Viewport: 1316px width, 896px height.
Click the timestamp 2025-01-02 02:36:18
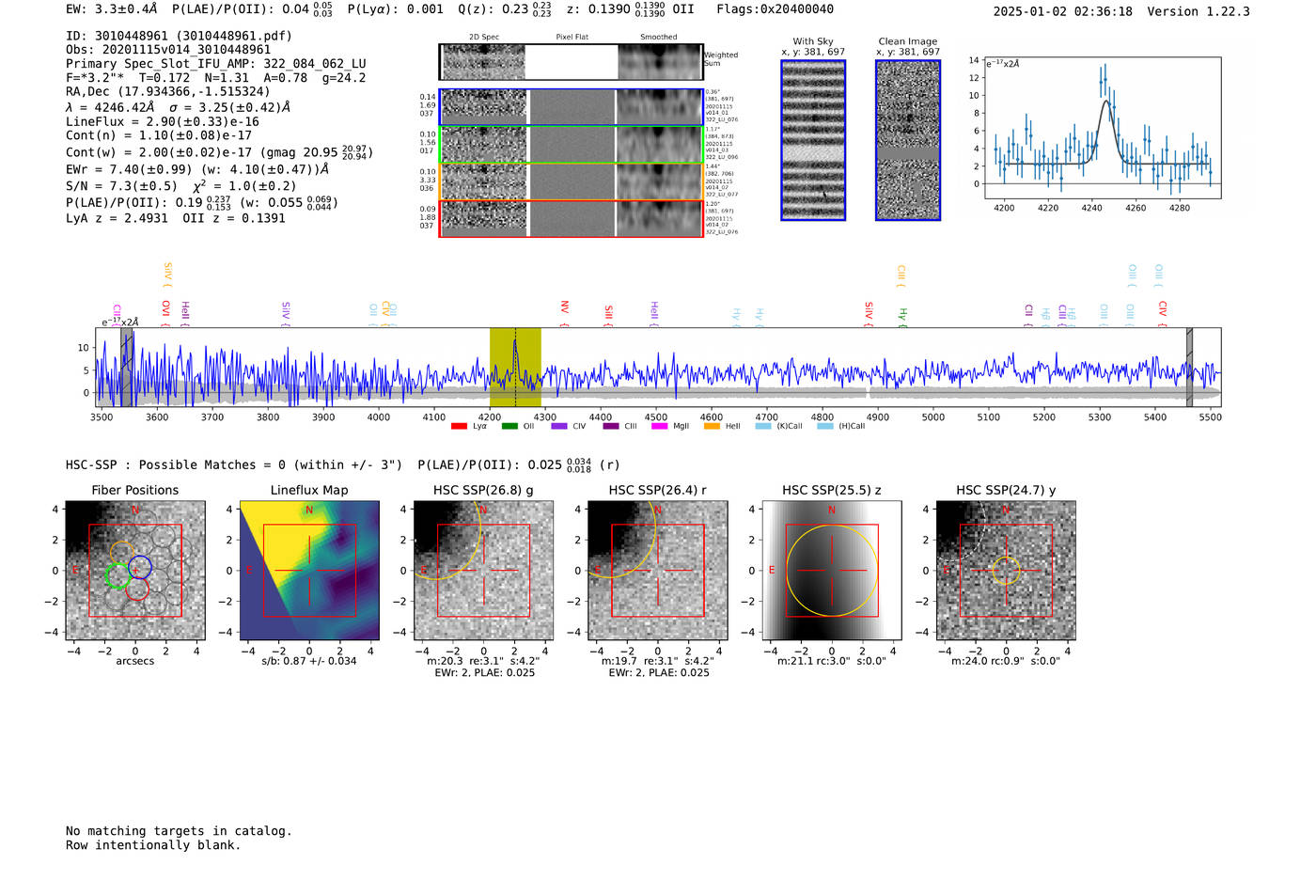tap(1062, 11)
